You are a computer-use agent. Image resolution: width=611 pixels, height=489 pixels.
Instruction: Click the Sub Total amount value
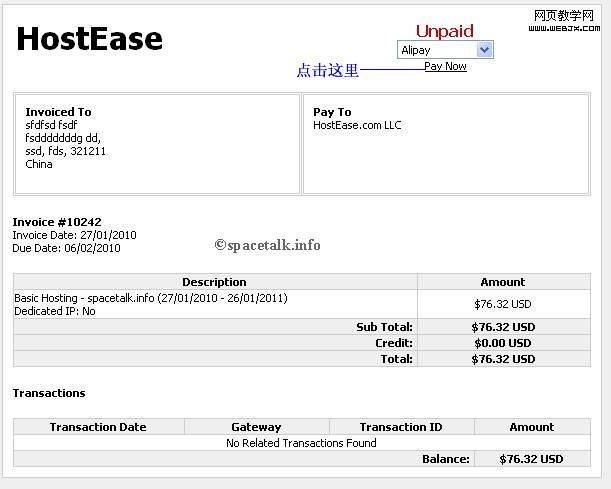pos(502,327)
